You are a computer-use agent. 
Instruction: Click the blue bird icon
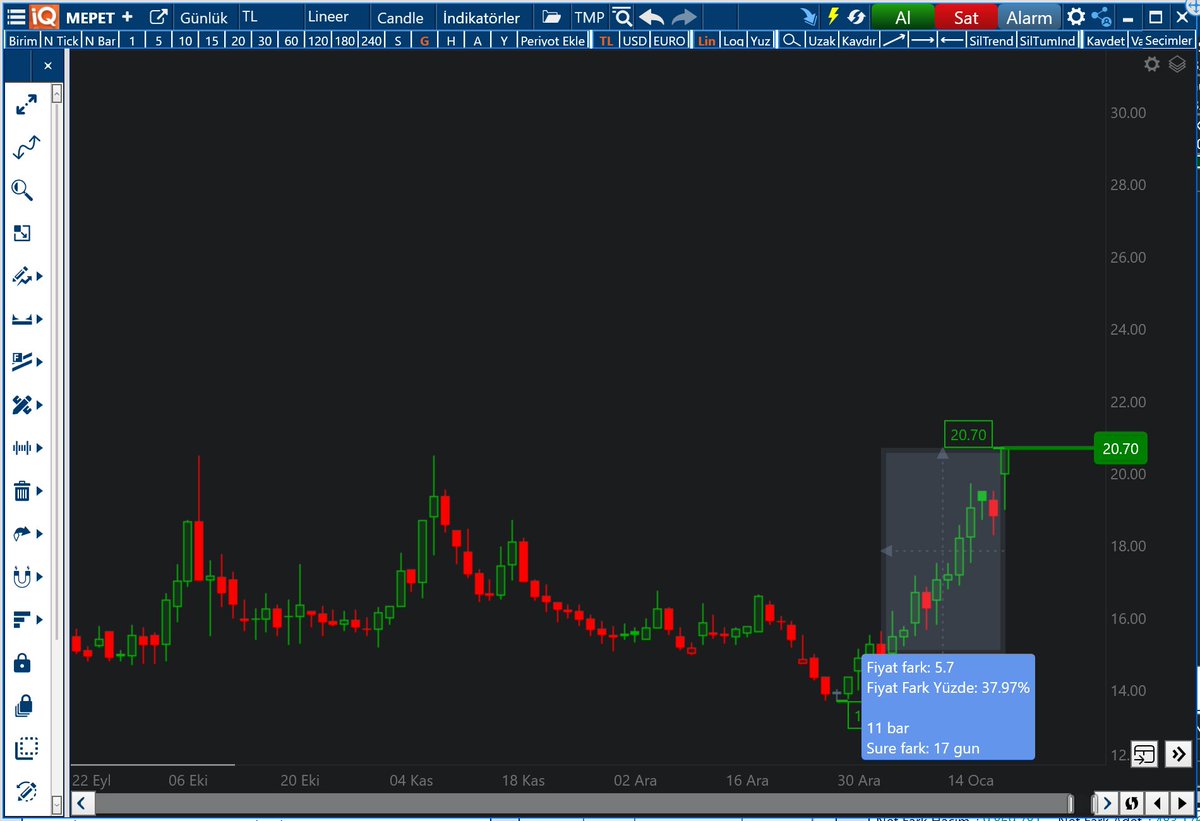tap(810, 17)
